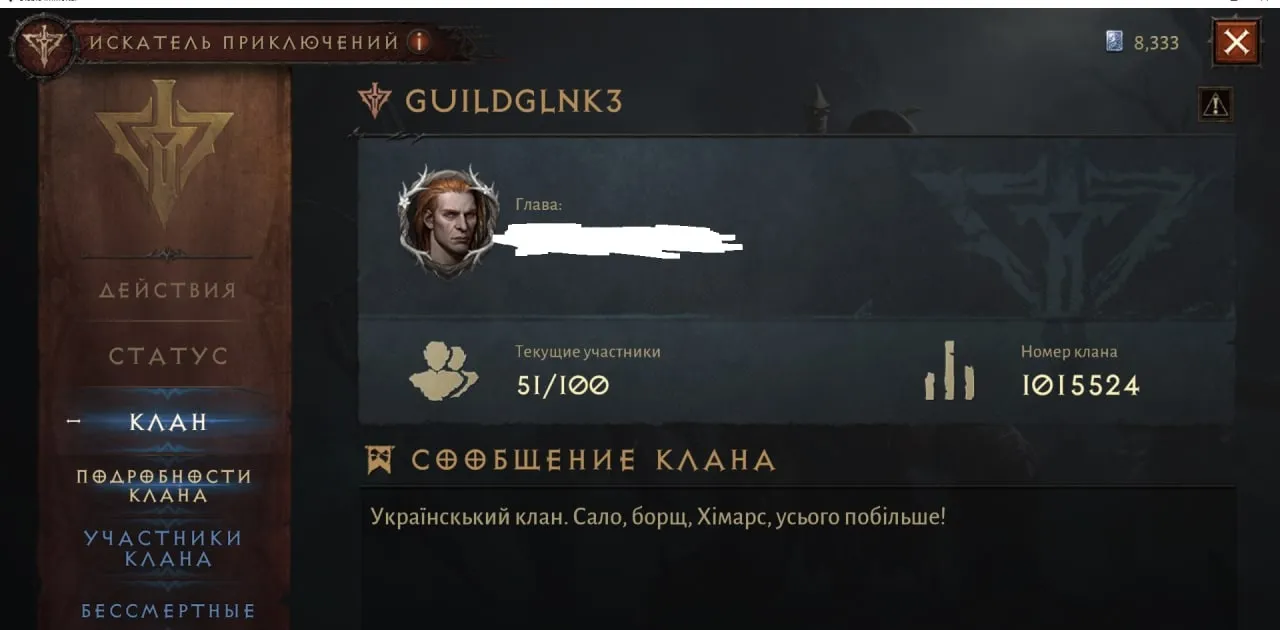Image resolution: width=1280 pixels, height=630 pixels.
Task: Click the clan message text area
Action: [797, 558]
